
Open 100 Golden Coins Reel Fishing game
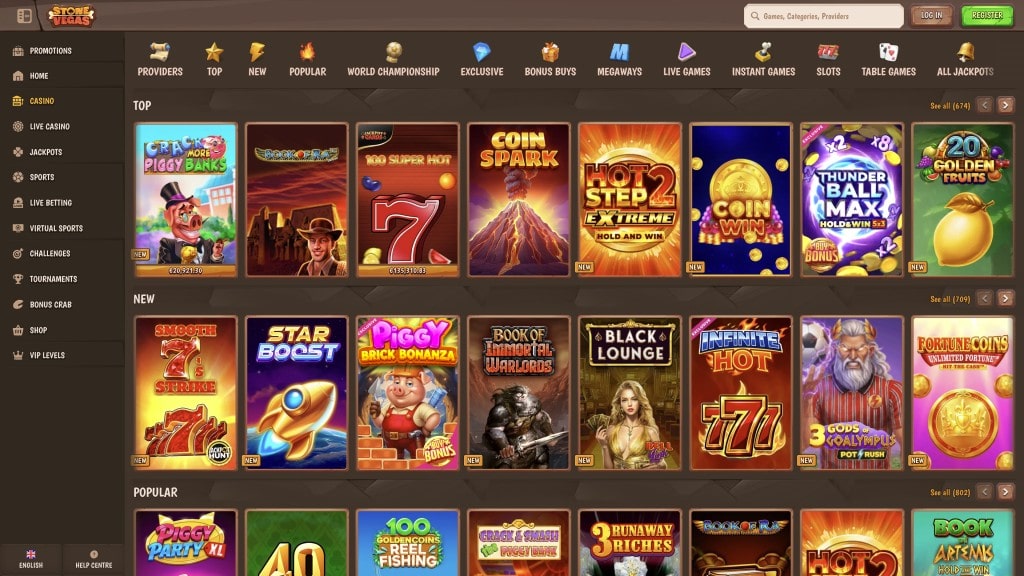[408, 543]
